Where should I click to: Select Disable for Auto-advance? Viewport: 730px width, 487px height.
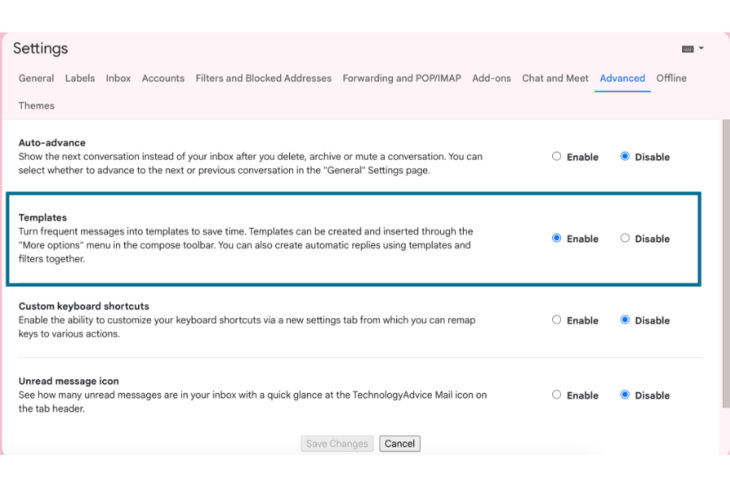pyautogui.click(x=625, y=156)
